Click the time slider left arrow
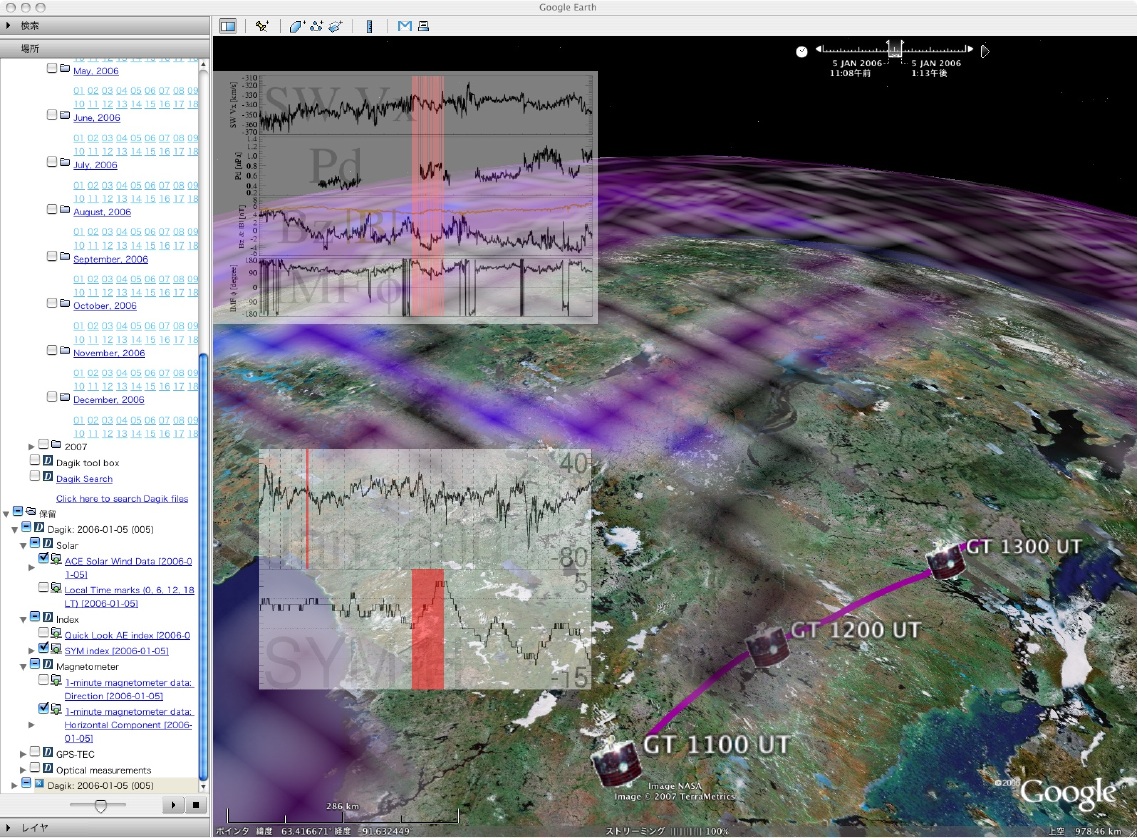The image size is (1138, 838). tap(819, 49)
